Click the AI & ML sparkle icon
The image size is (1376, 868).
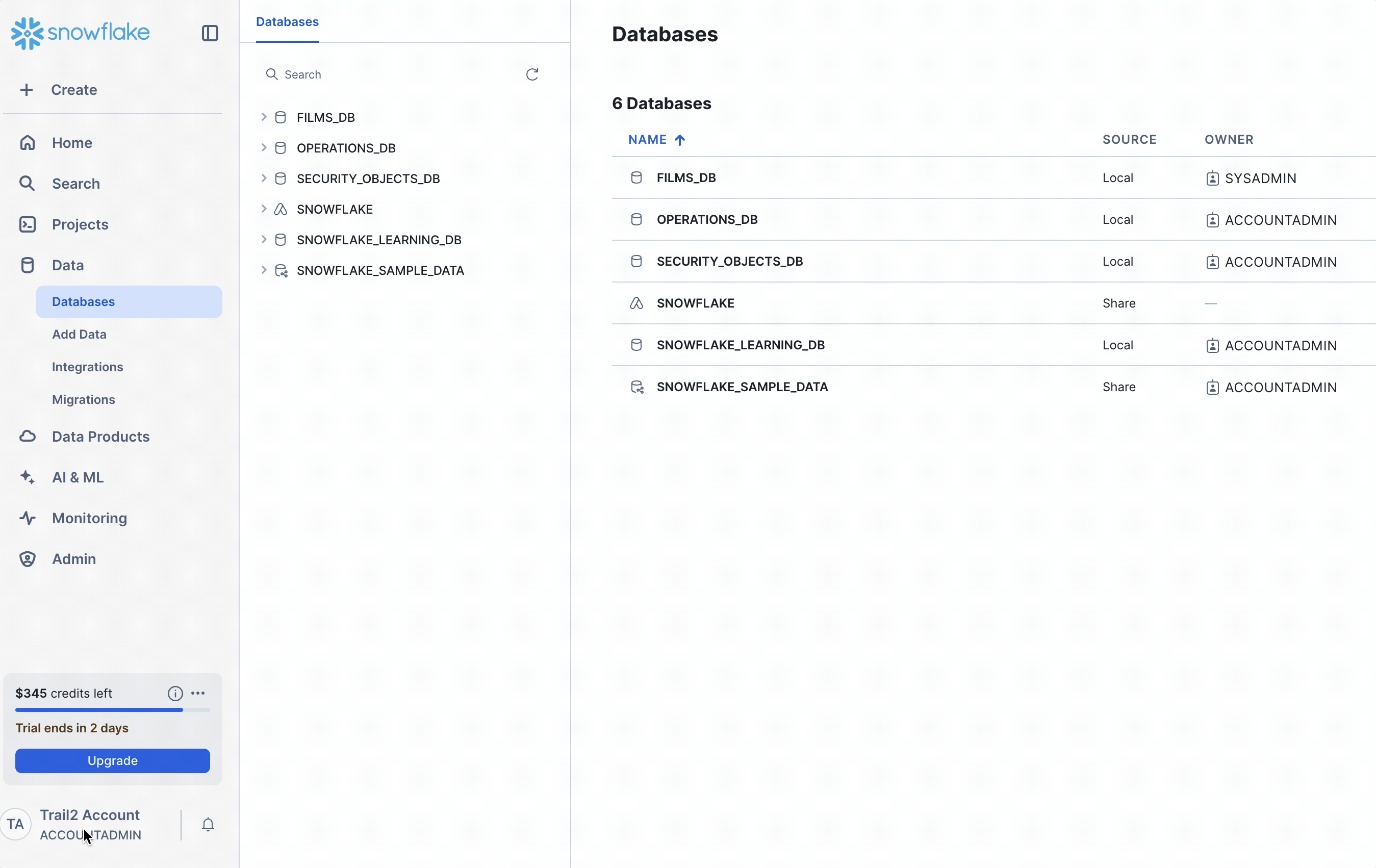pos(28,477)
